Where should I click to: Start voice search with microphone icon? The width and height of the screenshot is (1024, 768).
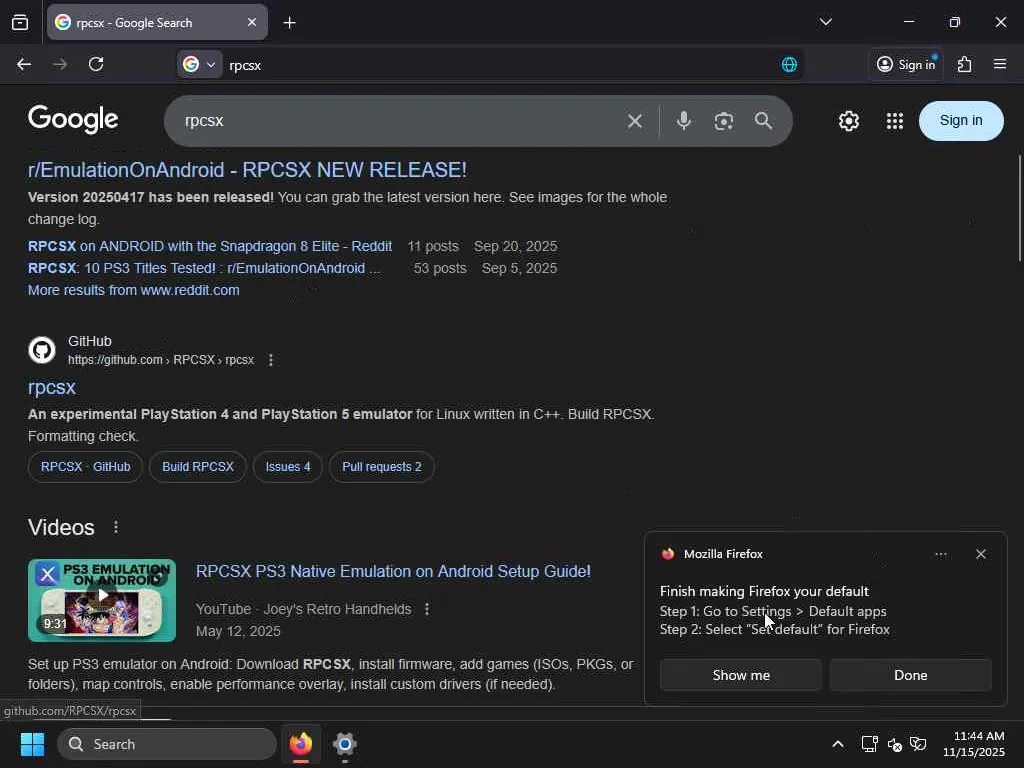pyautogui.click(x=684, y=121)
